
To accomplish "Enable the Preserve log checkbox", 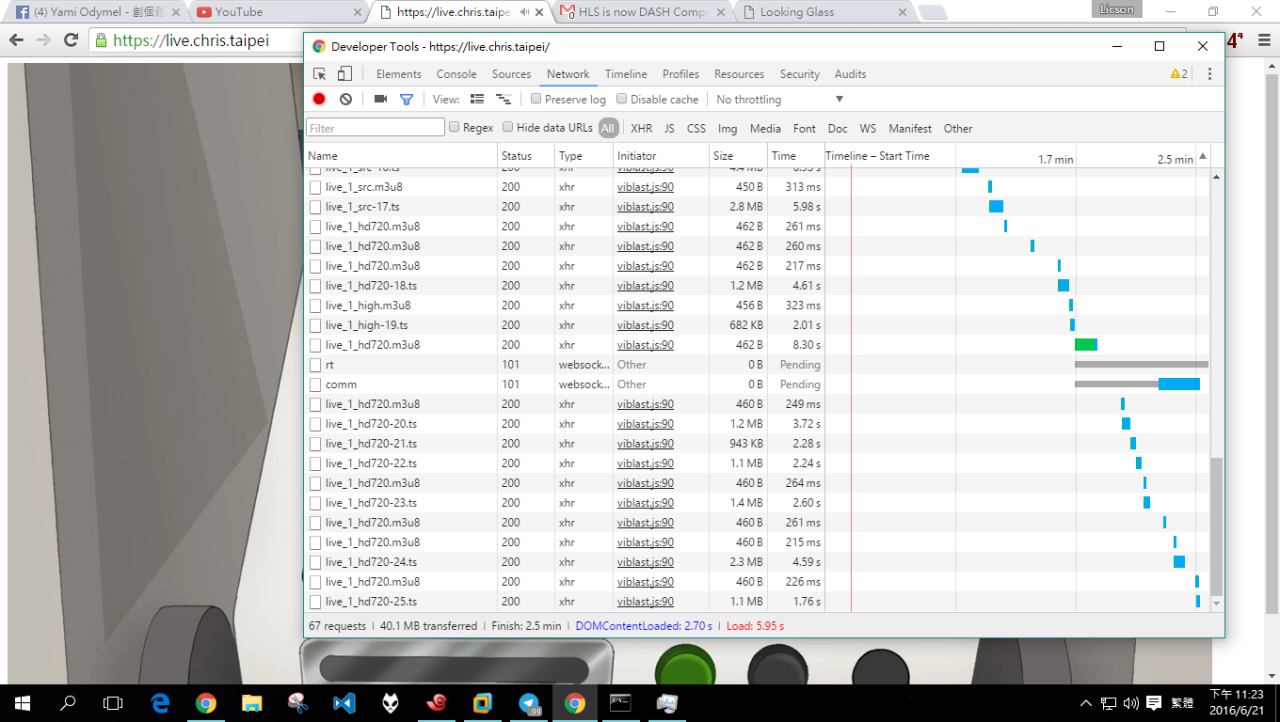I will coord(536,99).
